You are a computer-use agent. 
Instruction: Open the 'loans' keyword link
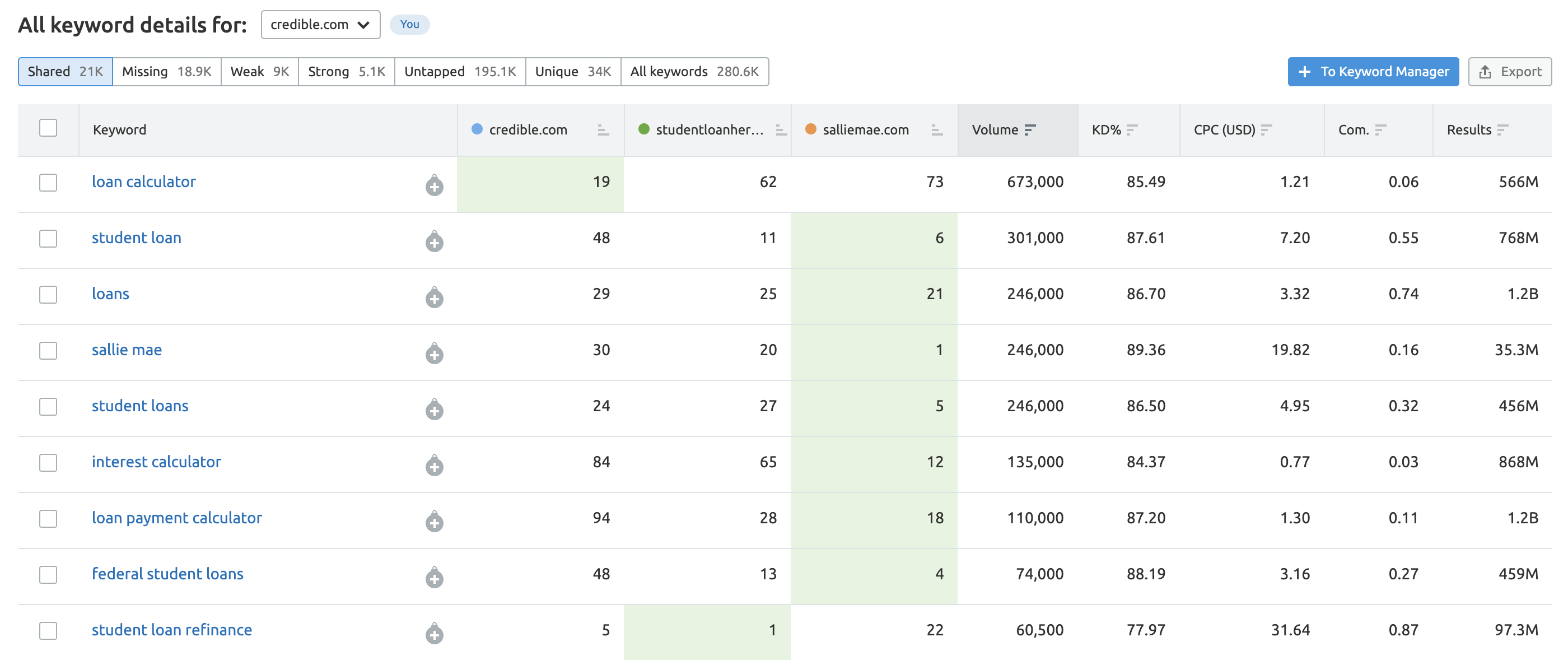coord(110,294)
